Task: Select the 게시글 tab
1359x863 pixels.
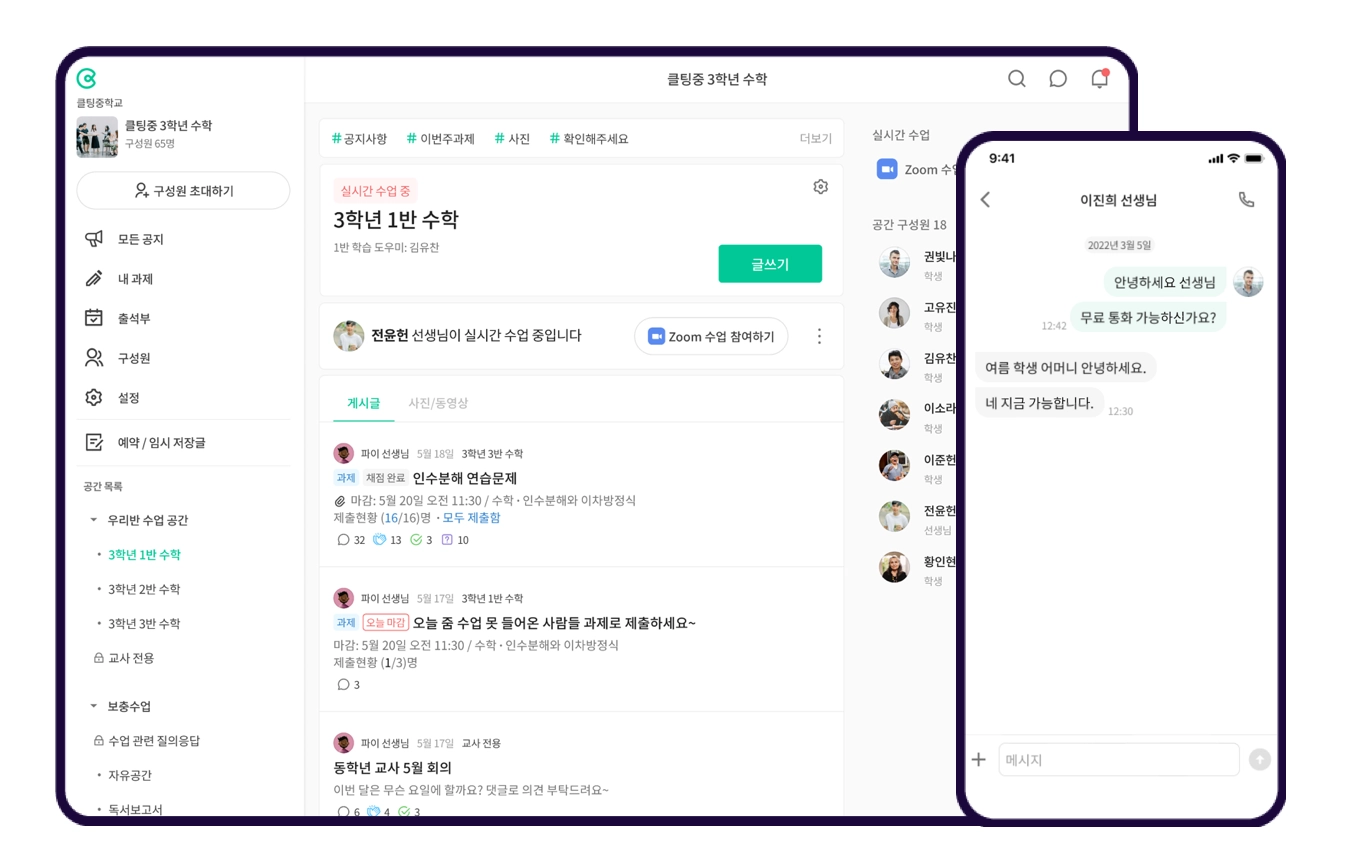Action: tap(364, 403)
